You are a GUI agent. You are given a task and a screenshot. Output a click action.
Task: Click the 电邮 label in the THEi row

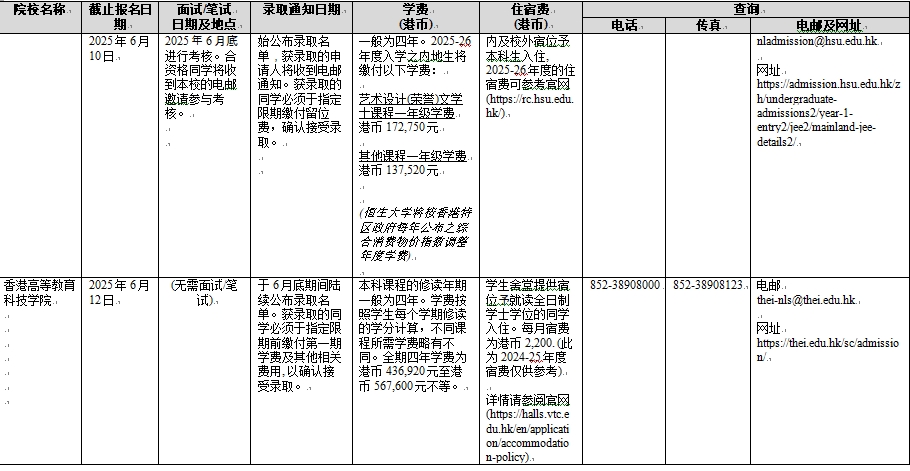click(768, 285)
